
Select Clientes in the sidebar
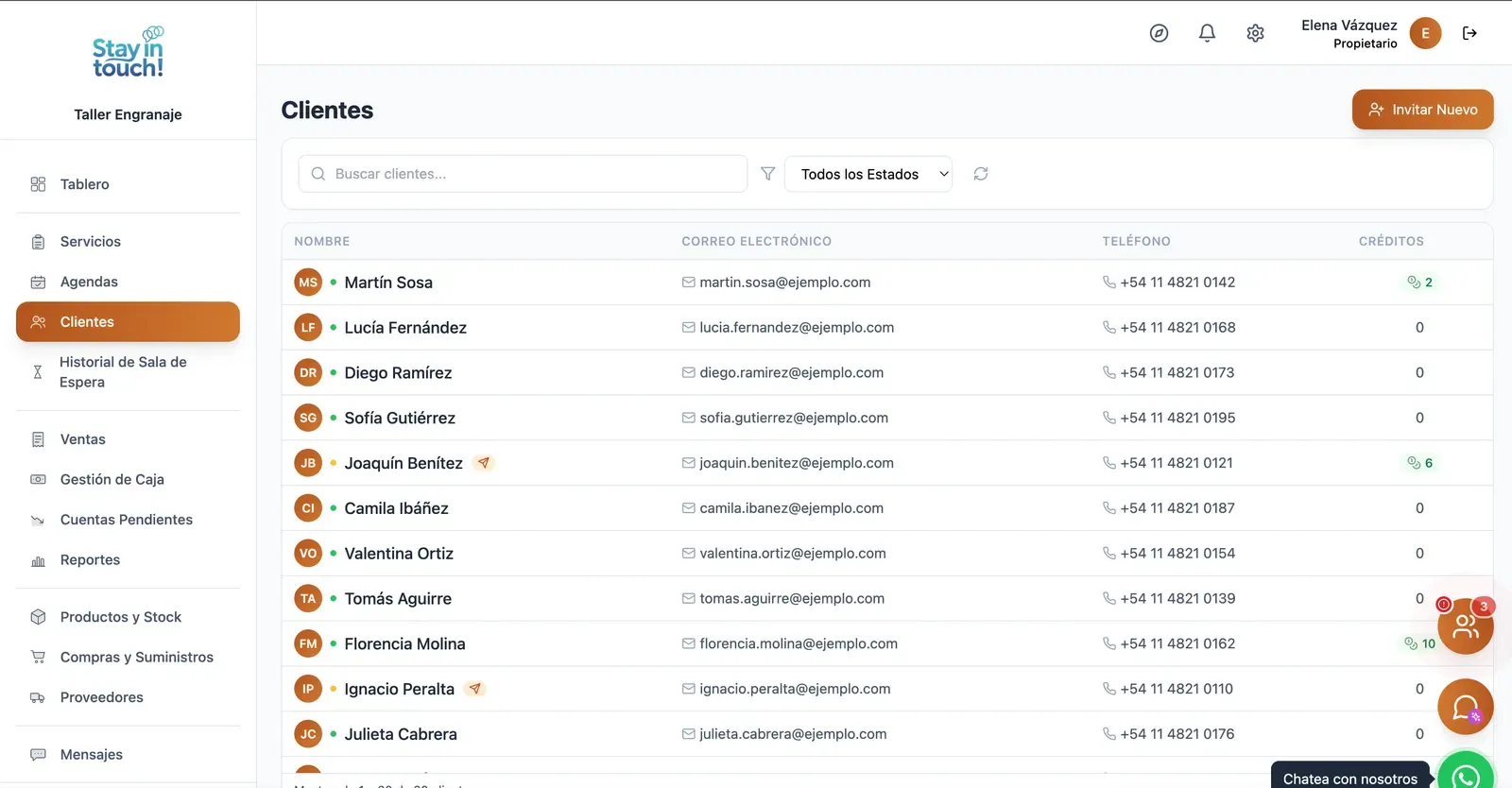pos(128,322)
